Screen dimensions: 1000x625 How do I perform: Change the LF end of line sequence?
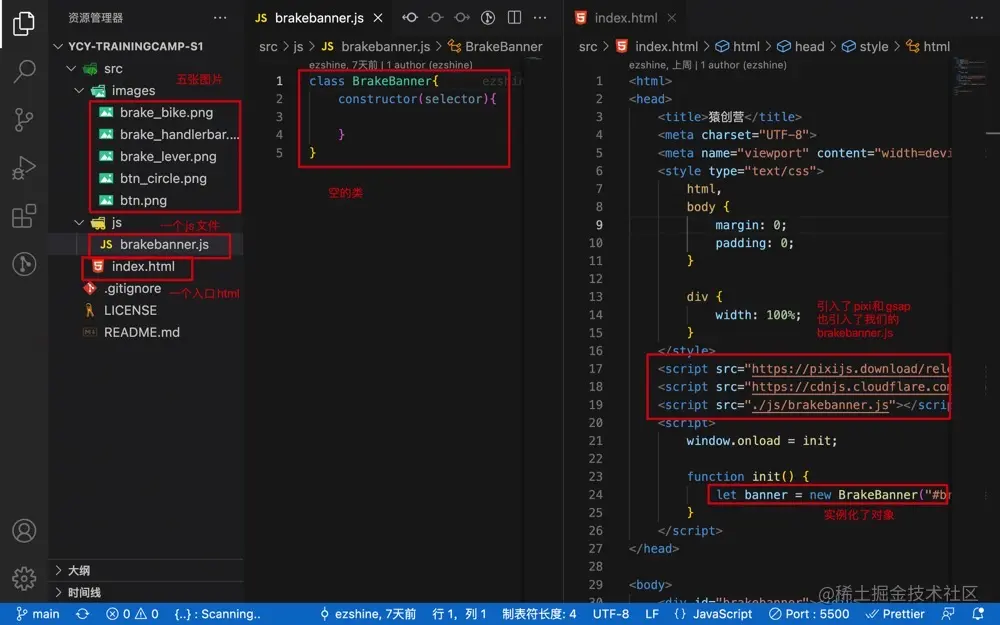point(652,614)
